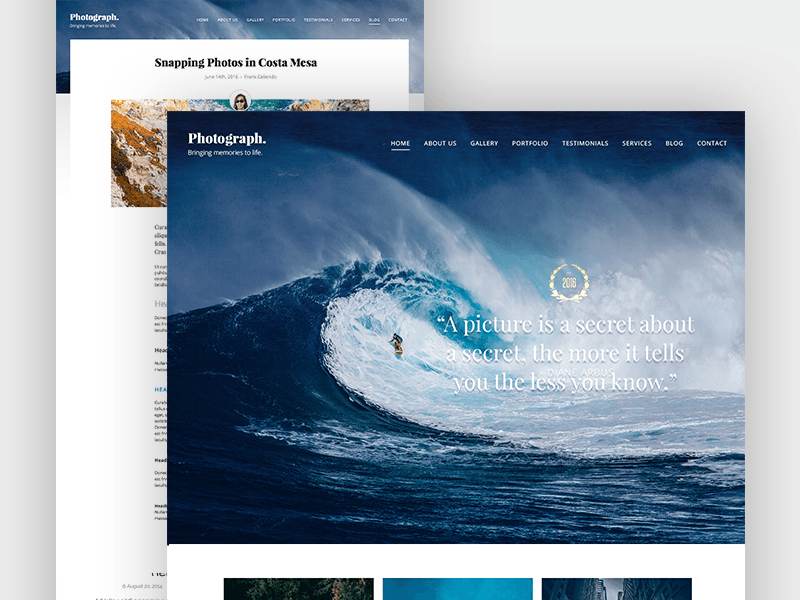
Task: Open PORTFOLIO in the front page menu
Action: pos(530,143)
